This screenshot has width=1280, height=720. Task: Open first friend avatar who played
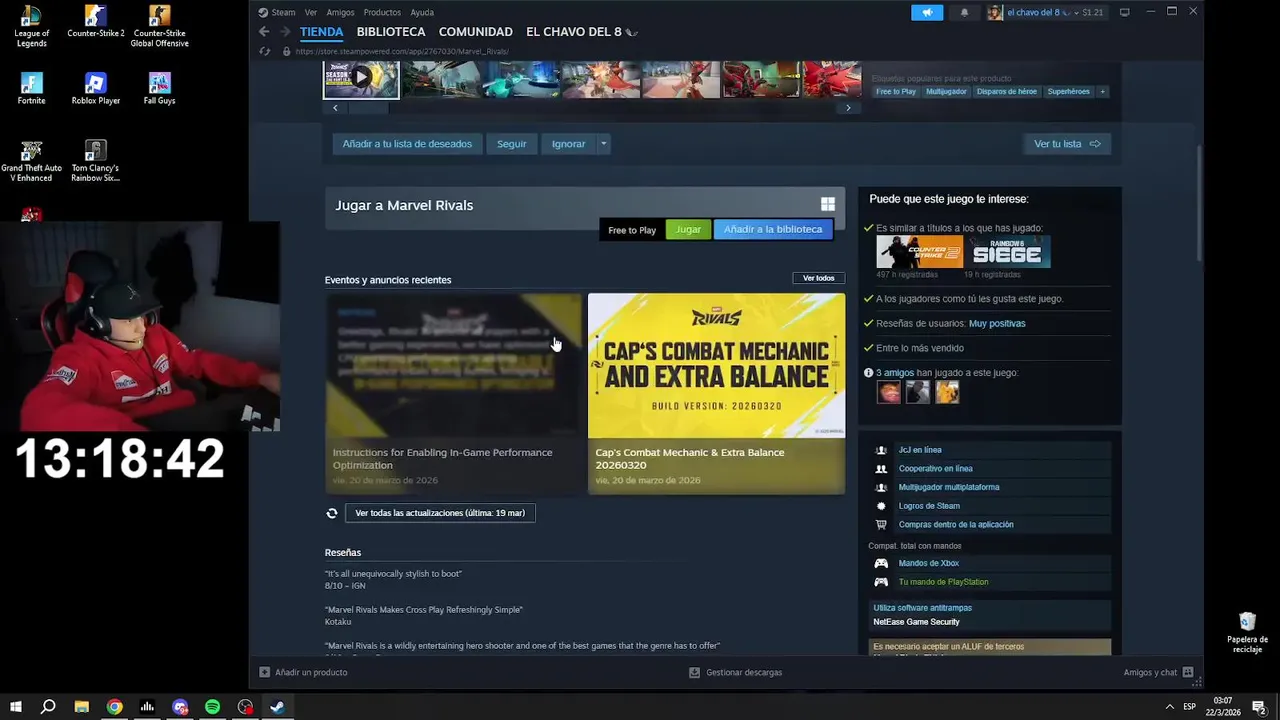[888, 392]
